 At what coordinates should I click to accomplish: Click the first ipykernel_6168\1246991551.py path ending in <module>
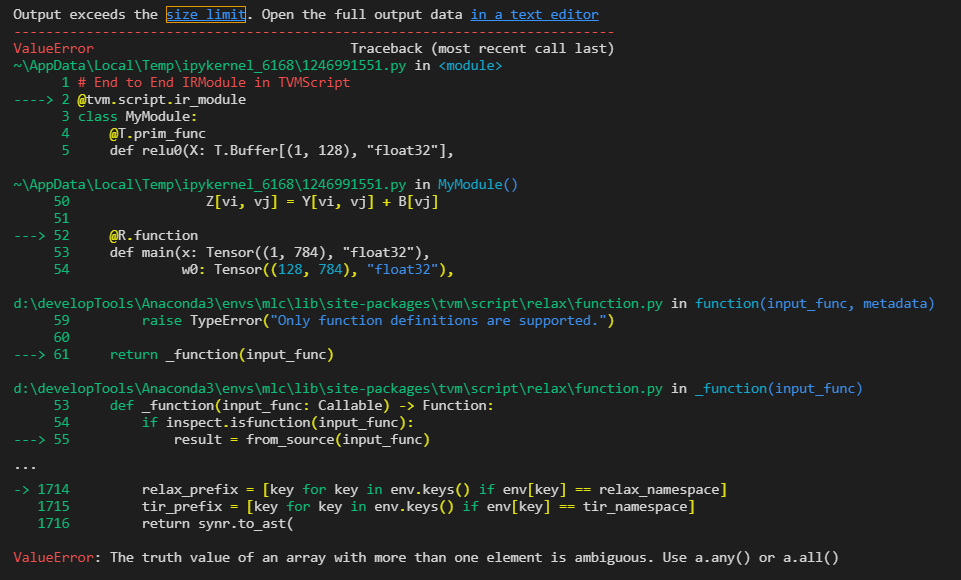click(210, 66)
